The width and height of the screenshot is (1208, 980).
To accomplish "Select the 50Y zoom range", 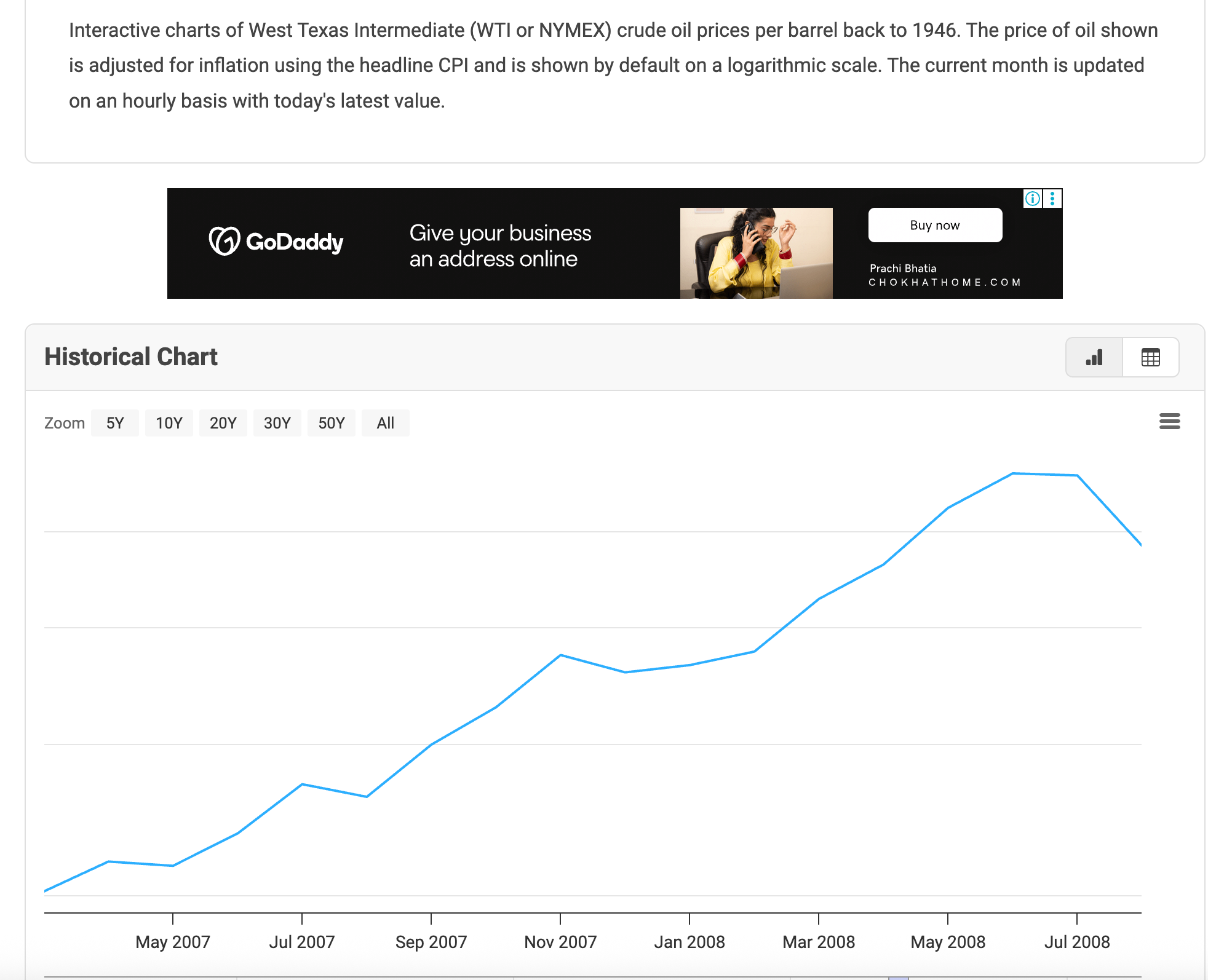I will 331,423.
